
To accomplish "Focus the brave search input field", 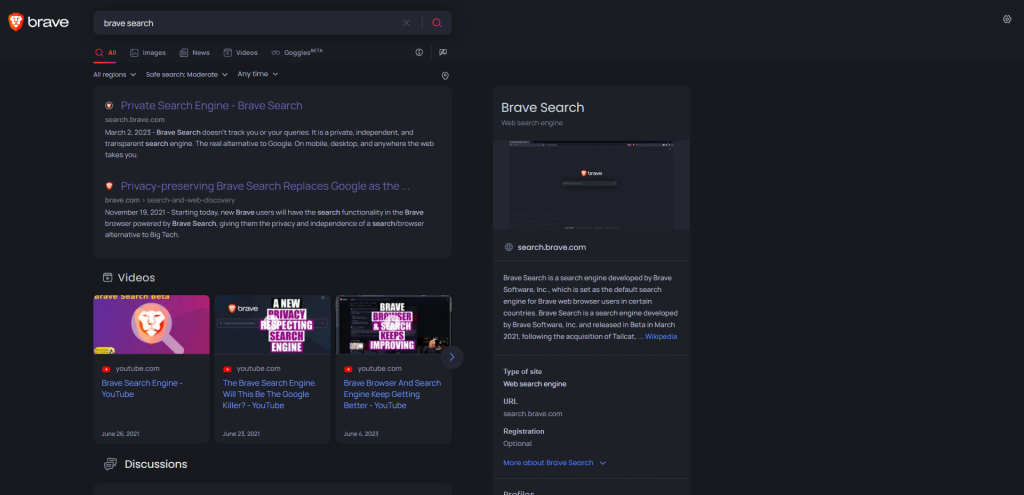I will tap(248, 23).
